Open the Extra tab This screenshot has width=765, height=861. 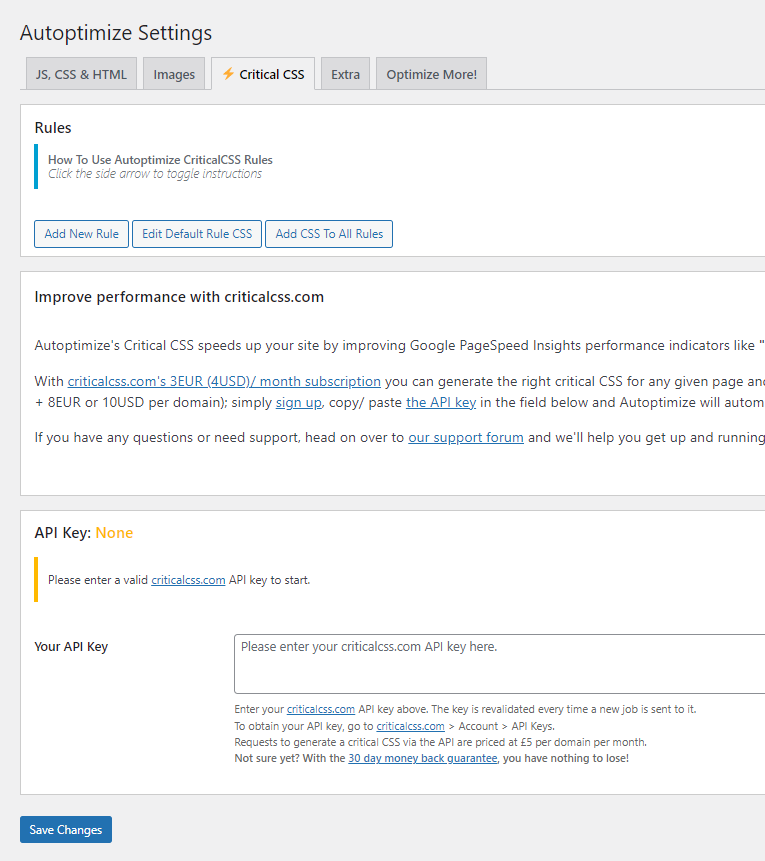[x=345, y=74]
